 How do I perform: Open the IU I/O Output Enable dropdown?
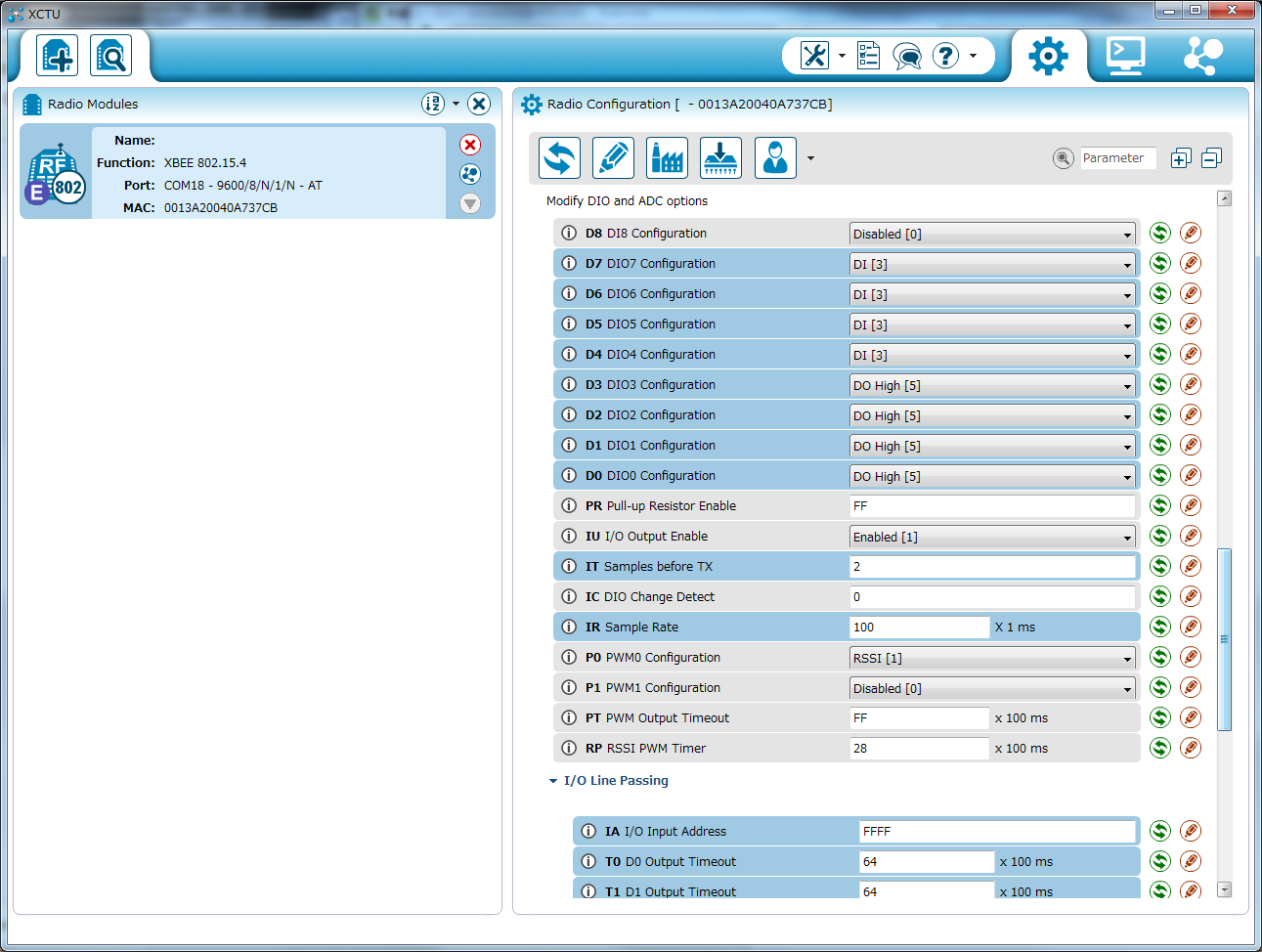click(x=992, y=537)
